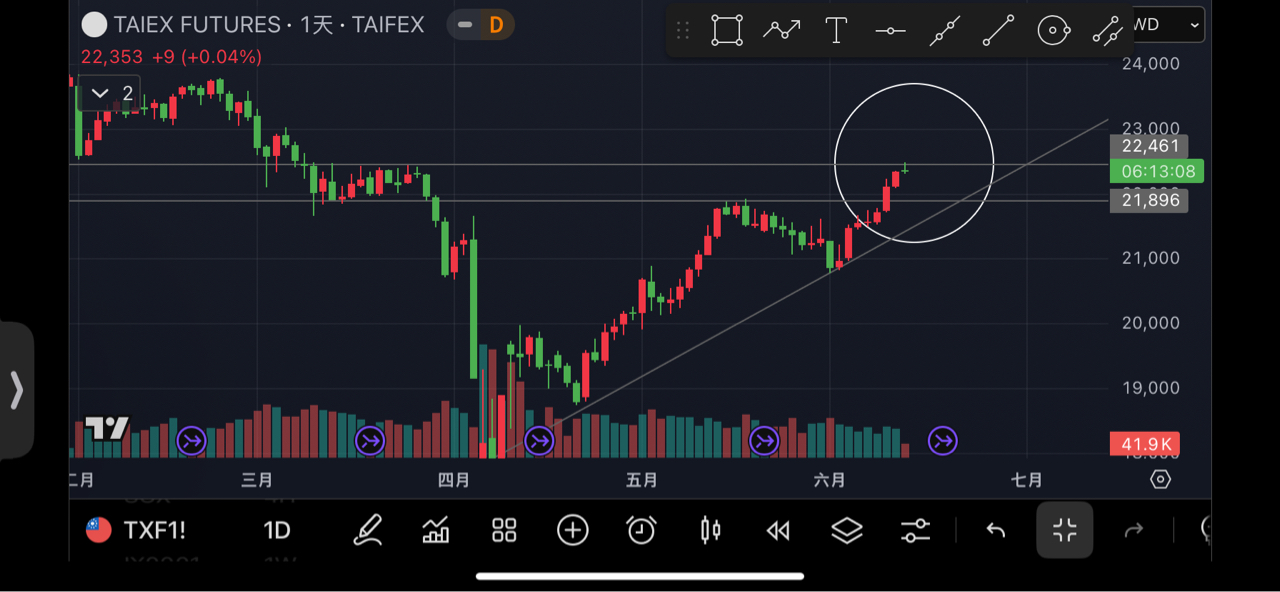Tap the orange D delayed-data badge
The image size is (1280, 592).
tap(496, 25)
